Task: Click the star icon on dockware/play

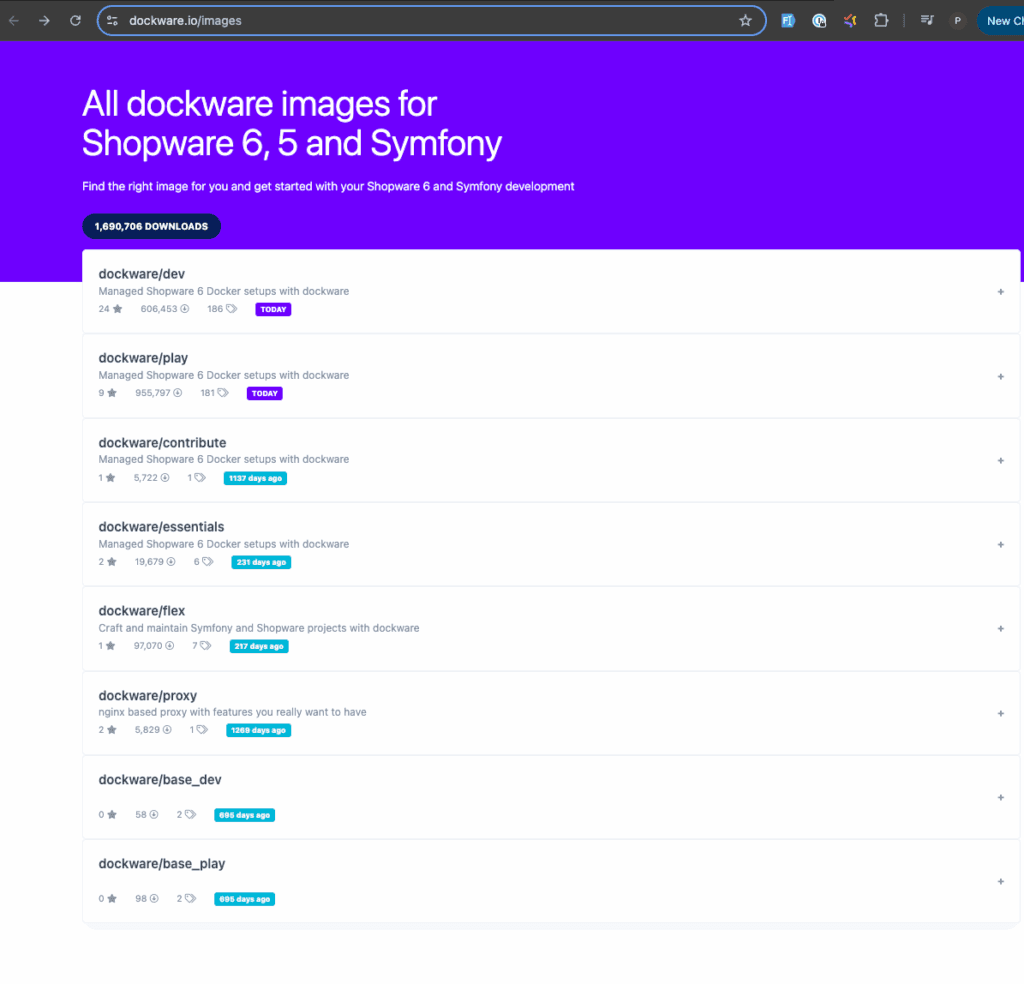Action: click(x=112, y=393)
